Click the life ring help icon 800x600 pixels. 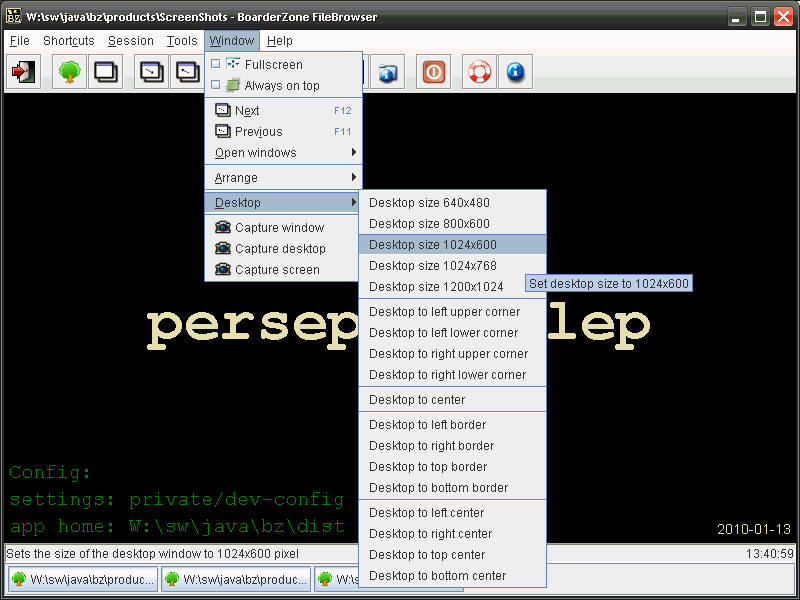pyautogui.click(x=479, y=72)
